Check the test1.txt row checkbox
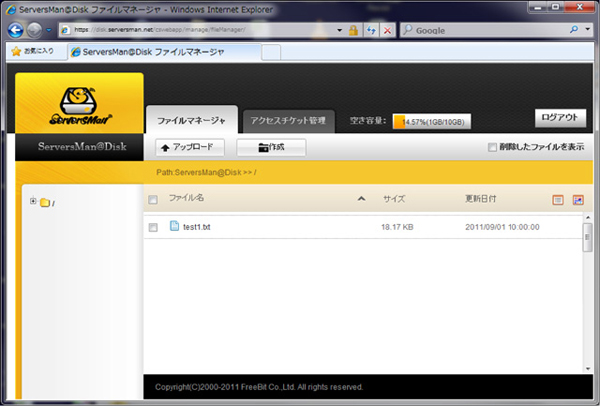The width and height of the screenshot is (600, 406). (x=153, y=228)
